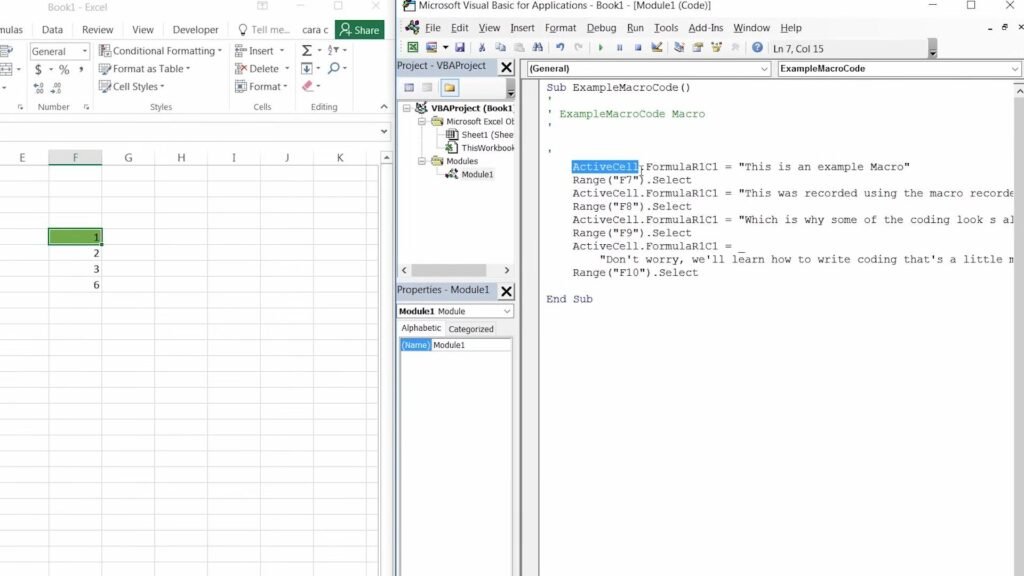Open the Debug menu in the VBA editor
The height and width of the screenshot is (576, 1024).
(599, 28)
